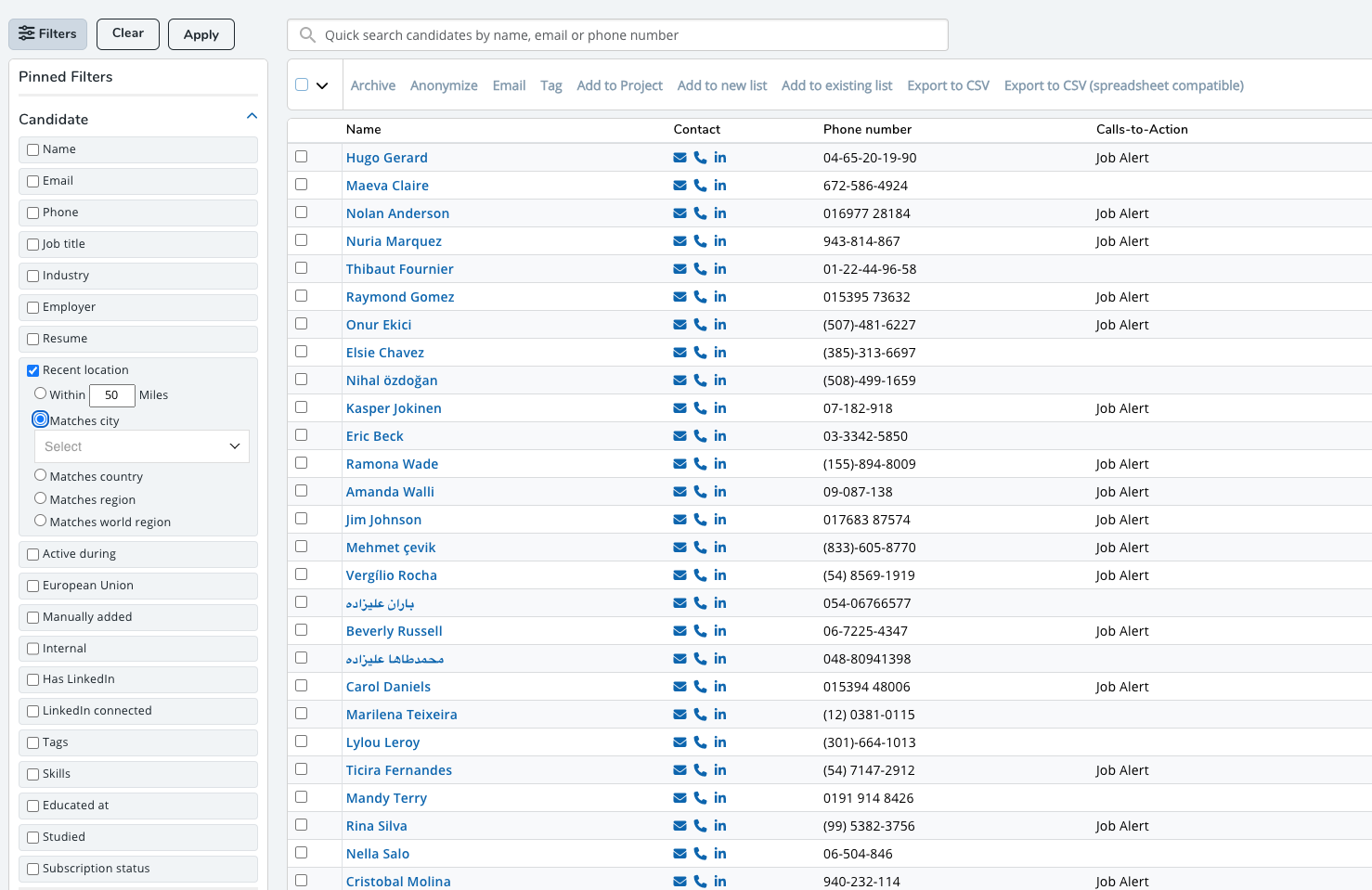
Task: Select the Matches country radio option
Action: click(41, 475)
